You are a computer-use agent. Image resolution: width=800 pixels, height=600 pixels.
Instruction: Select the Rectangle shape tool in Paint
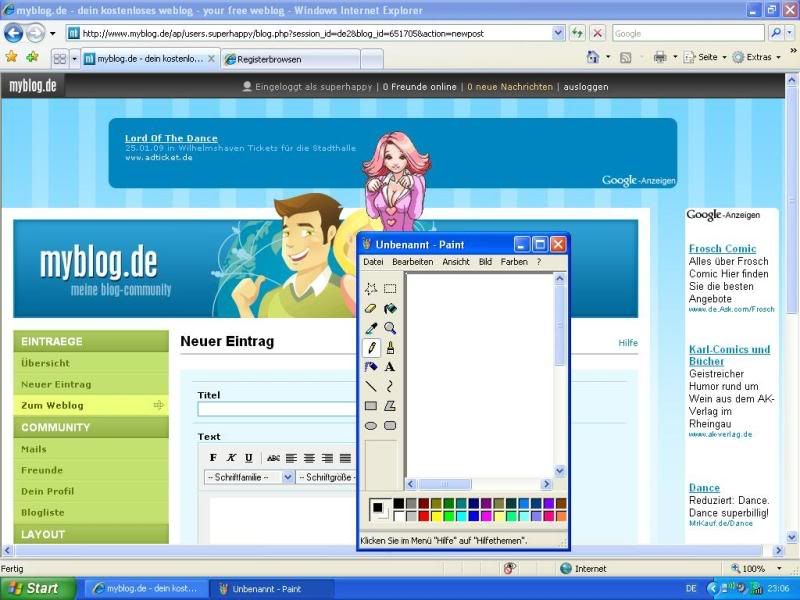coord(371,406)
